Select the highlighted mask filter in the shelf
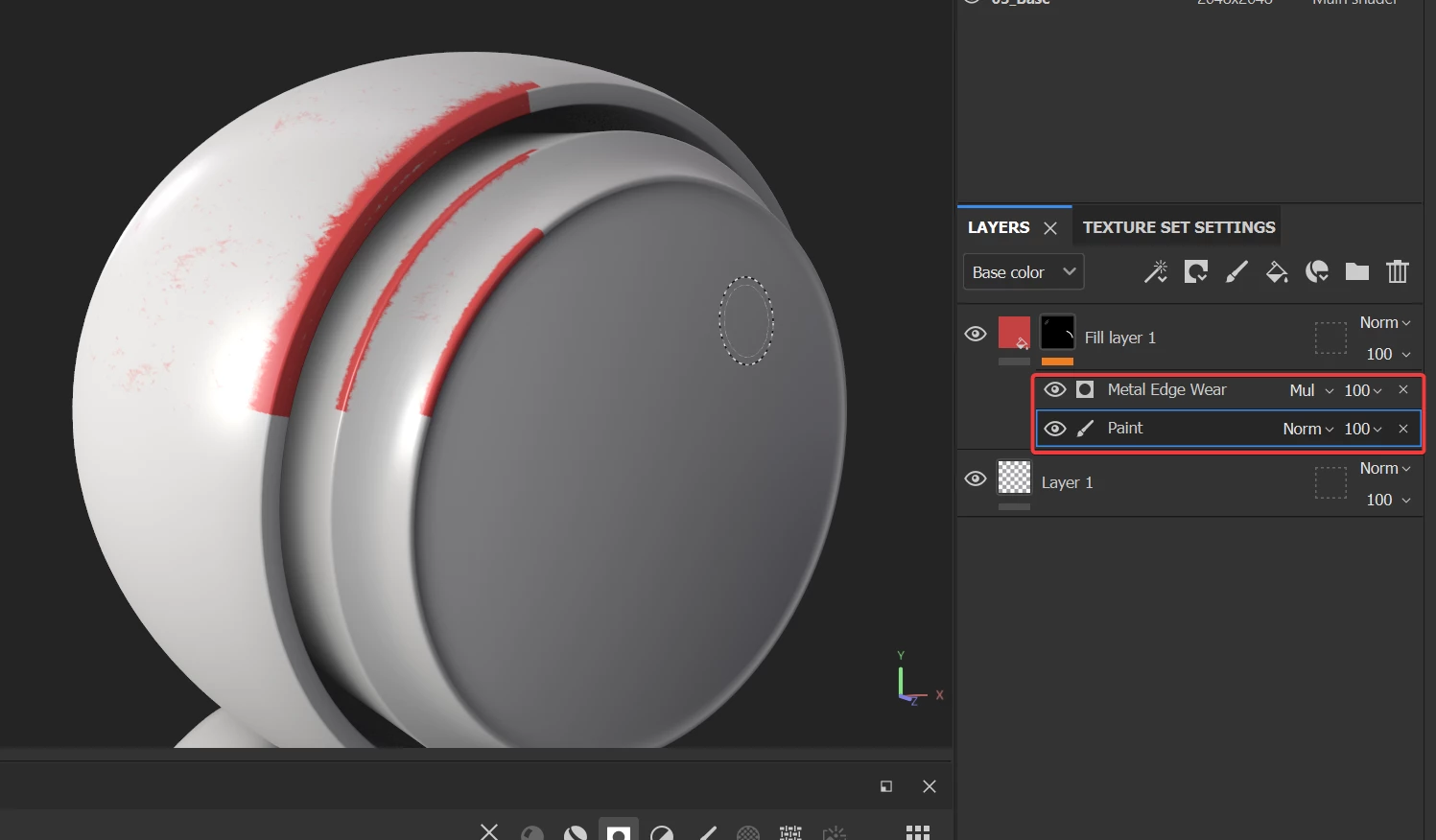Image resolution: width=1436 pixels, height=840 pixels. (619, 830)
